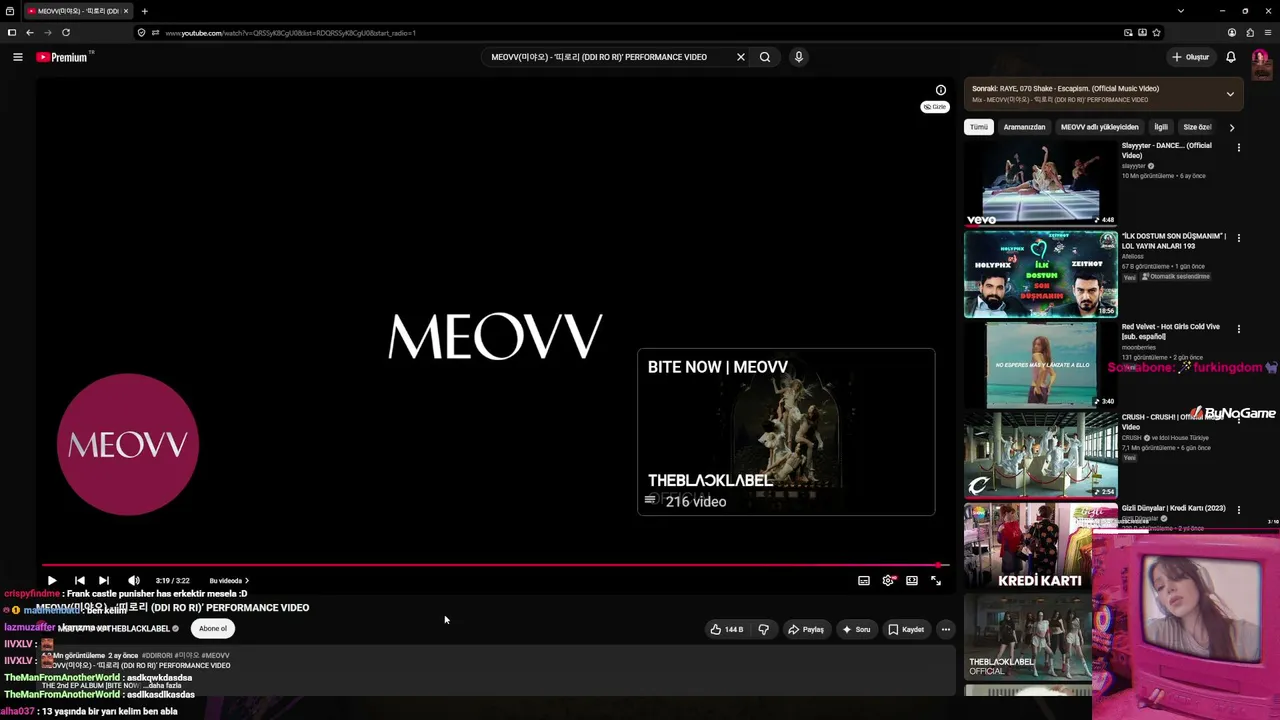Go to the previous video in the playlist
Viewport: 1280px width, 720px height.
(80, 580)
